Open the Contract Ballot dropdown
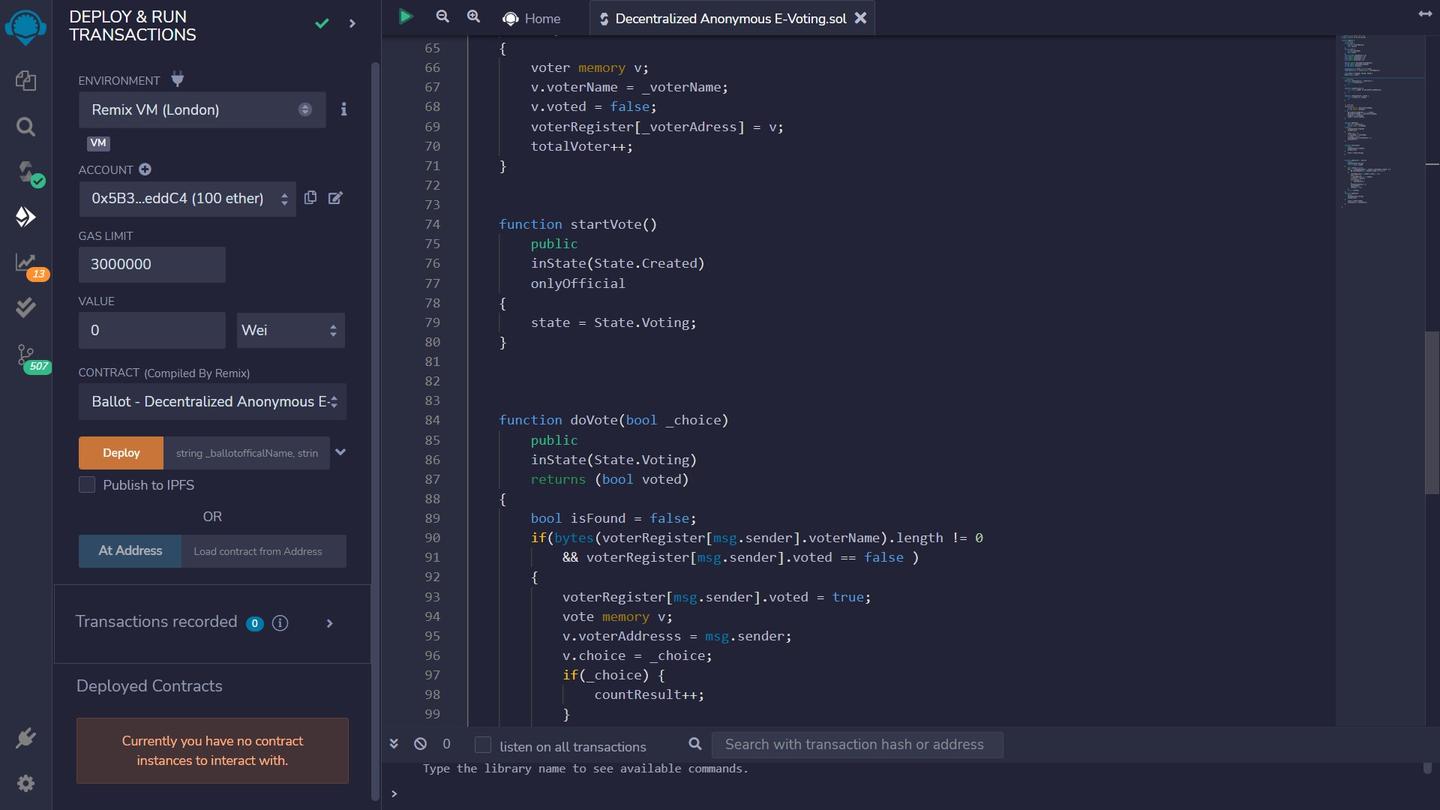Image resolution: width=1440 pixels, height=810 pixels. point(213,401)
